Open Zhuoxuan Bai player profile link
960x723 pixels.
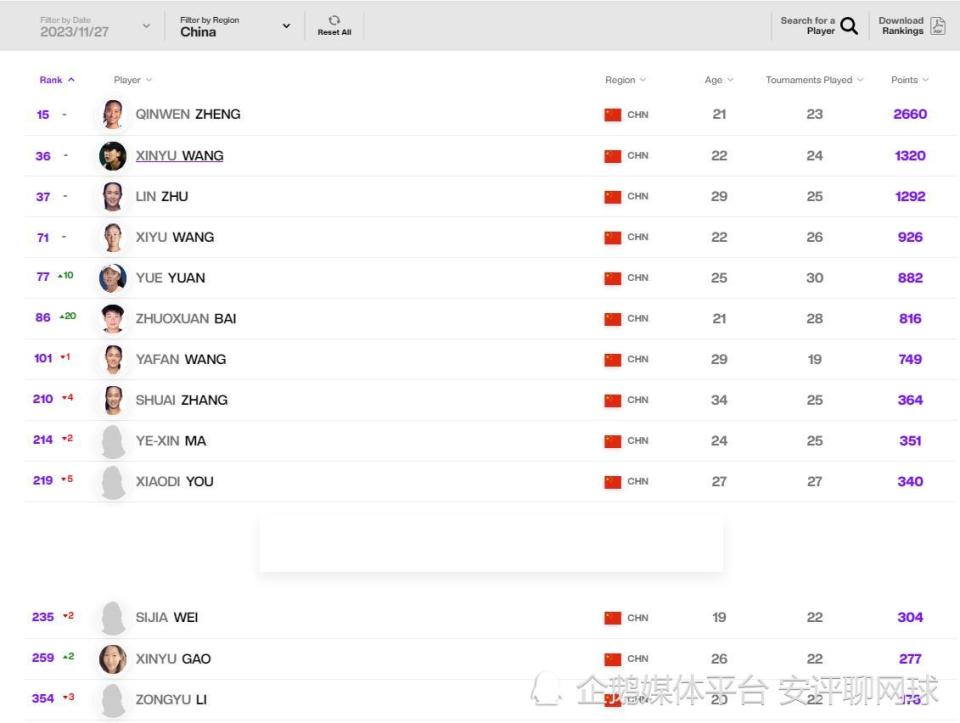186,318
